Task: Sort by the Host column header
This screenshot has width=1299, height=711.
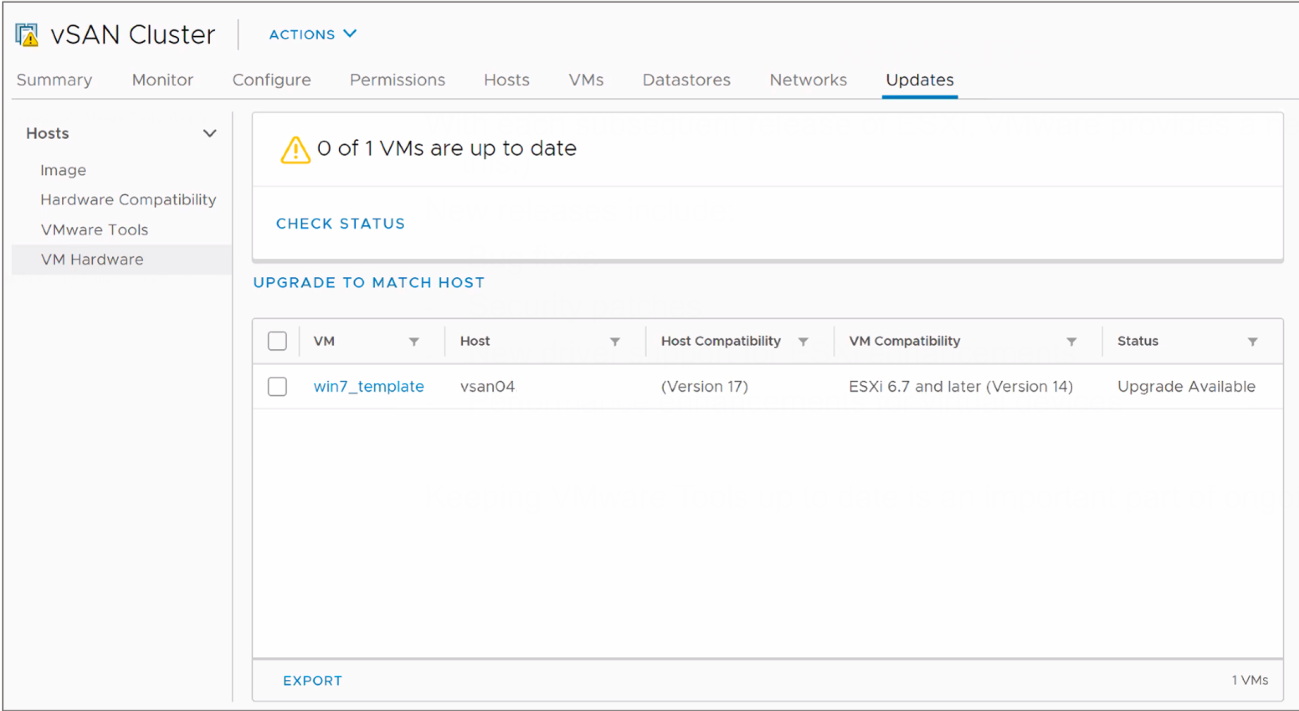Action: [475, 341]
